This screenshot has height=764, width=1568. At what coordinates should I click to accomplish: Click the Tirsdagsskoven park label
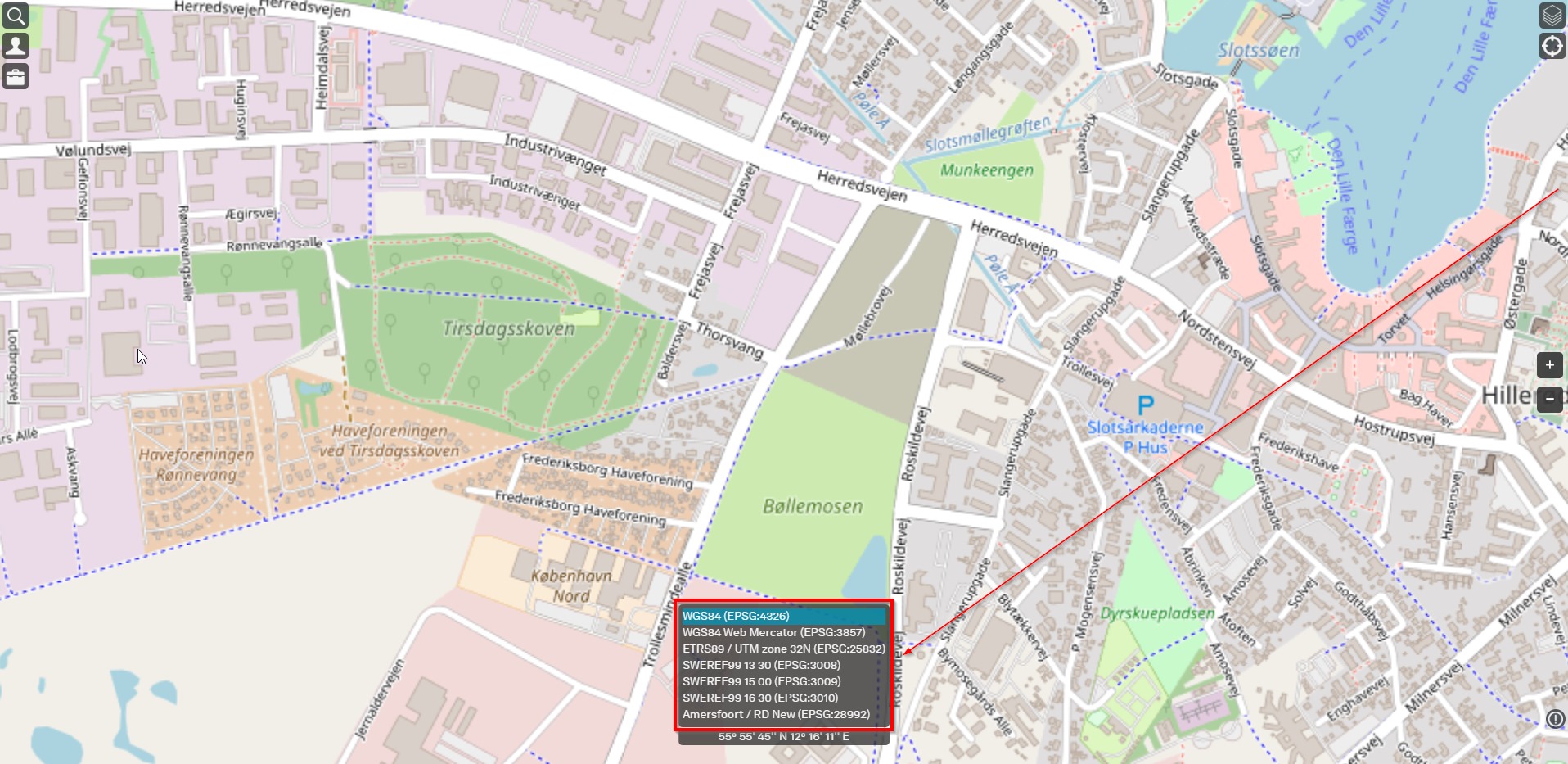point(508,329)
